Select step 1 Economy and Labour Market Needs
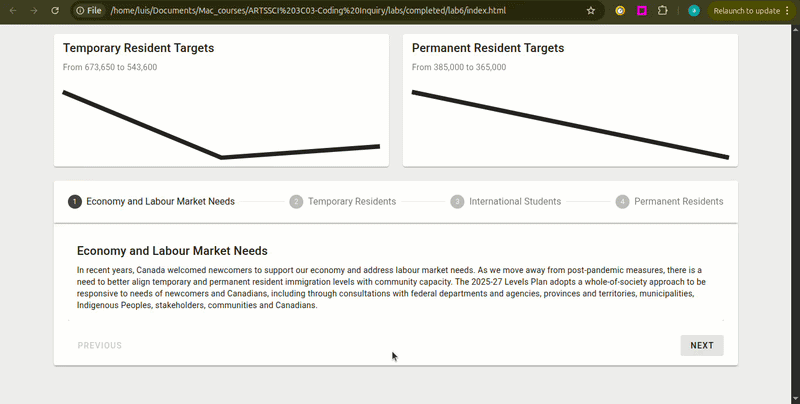Viewport: 800px width, 404px height. pyautogui.click(x=152, y=202)
